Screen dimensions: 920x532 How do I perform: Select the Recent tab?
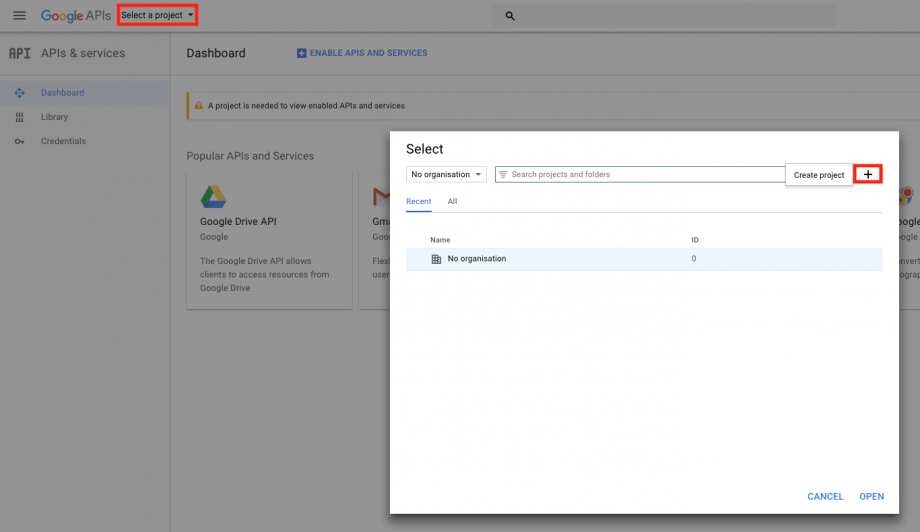pos(418,201)
